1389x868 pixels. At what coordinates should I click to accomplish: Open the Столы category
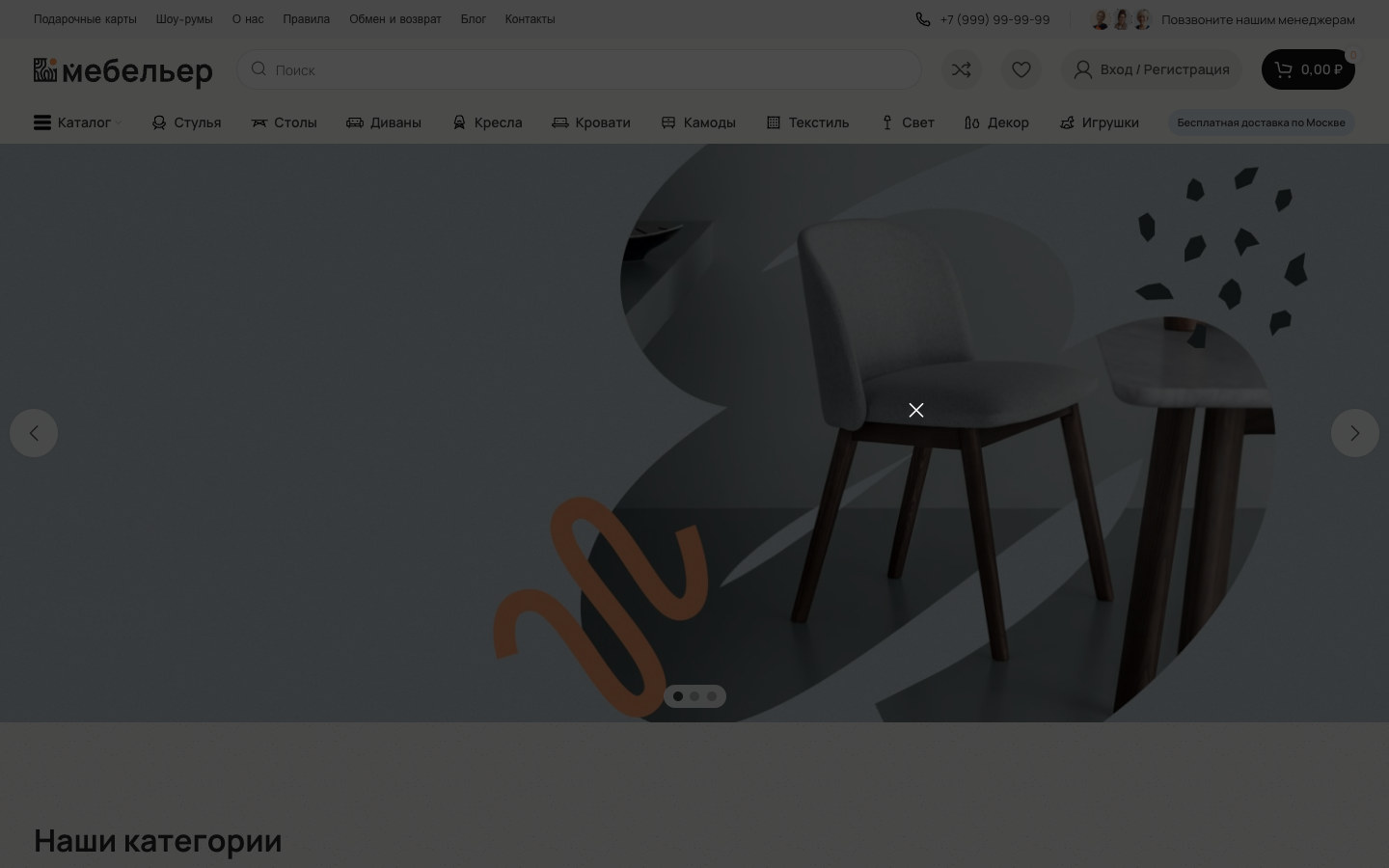[284, 122]
